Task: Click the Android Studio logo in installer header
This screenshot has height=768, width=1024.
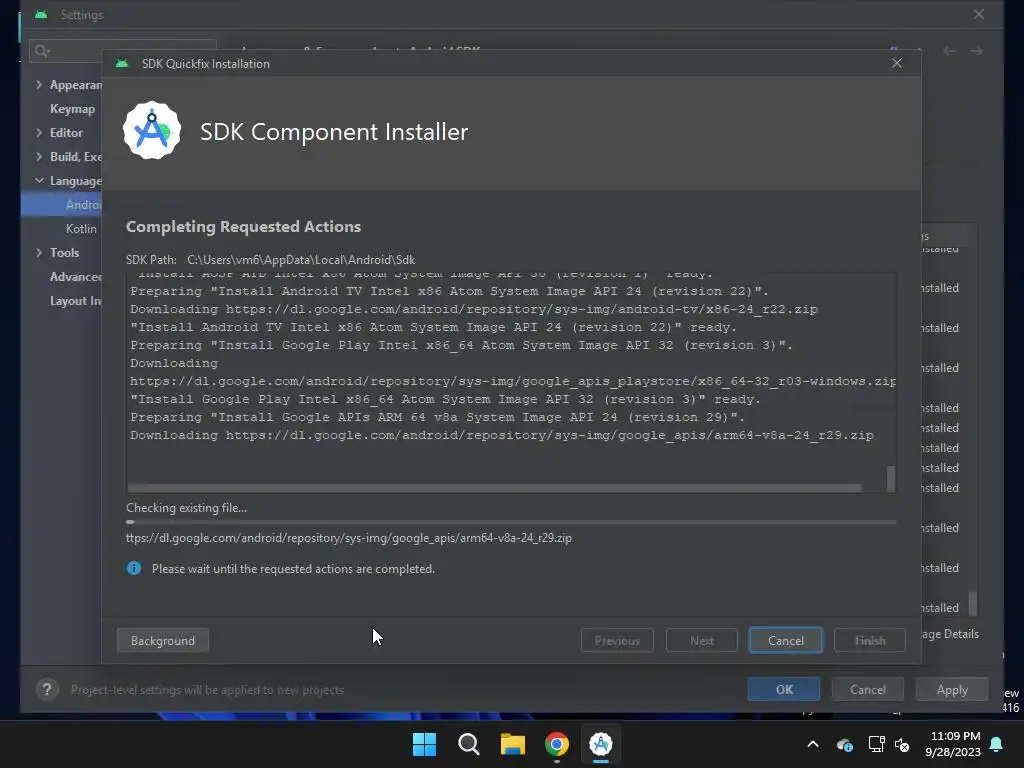Action: coord(152,130)
